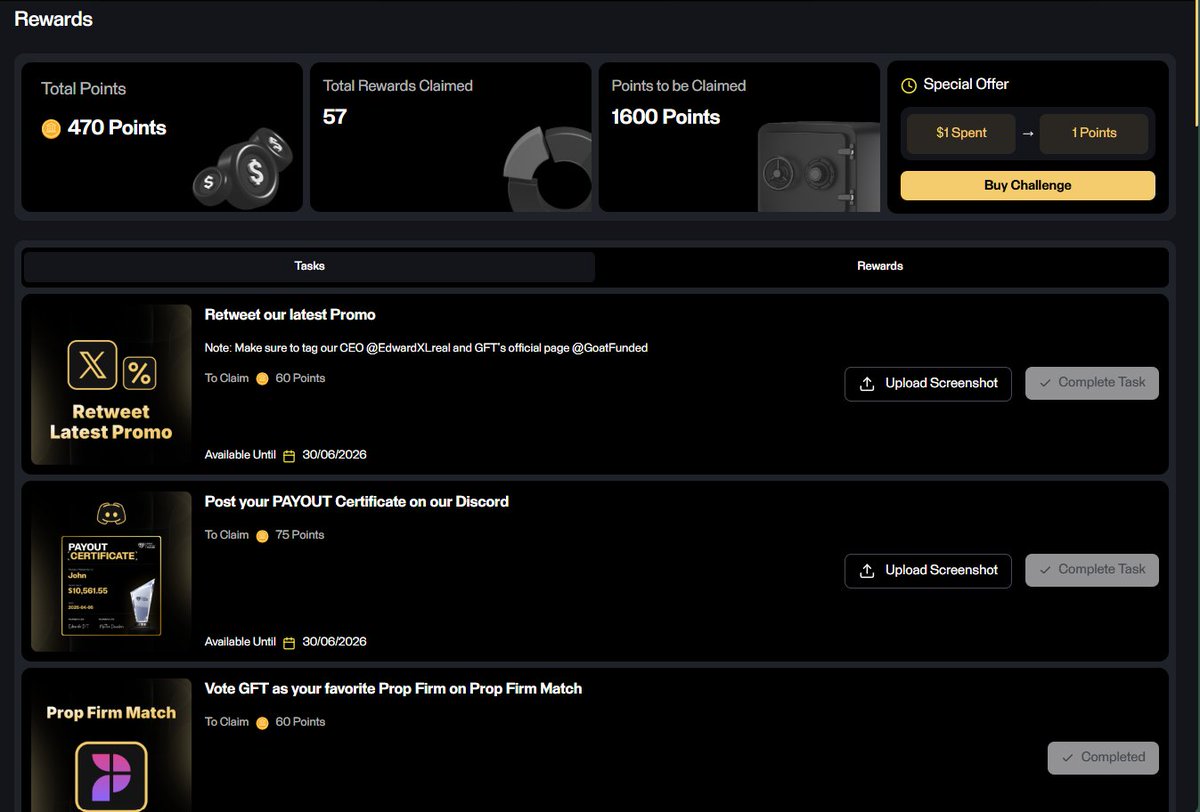
Task: Click the gold coin icon beside 470 Points
Action: (x=51, y=129)
